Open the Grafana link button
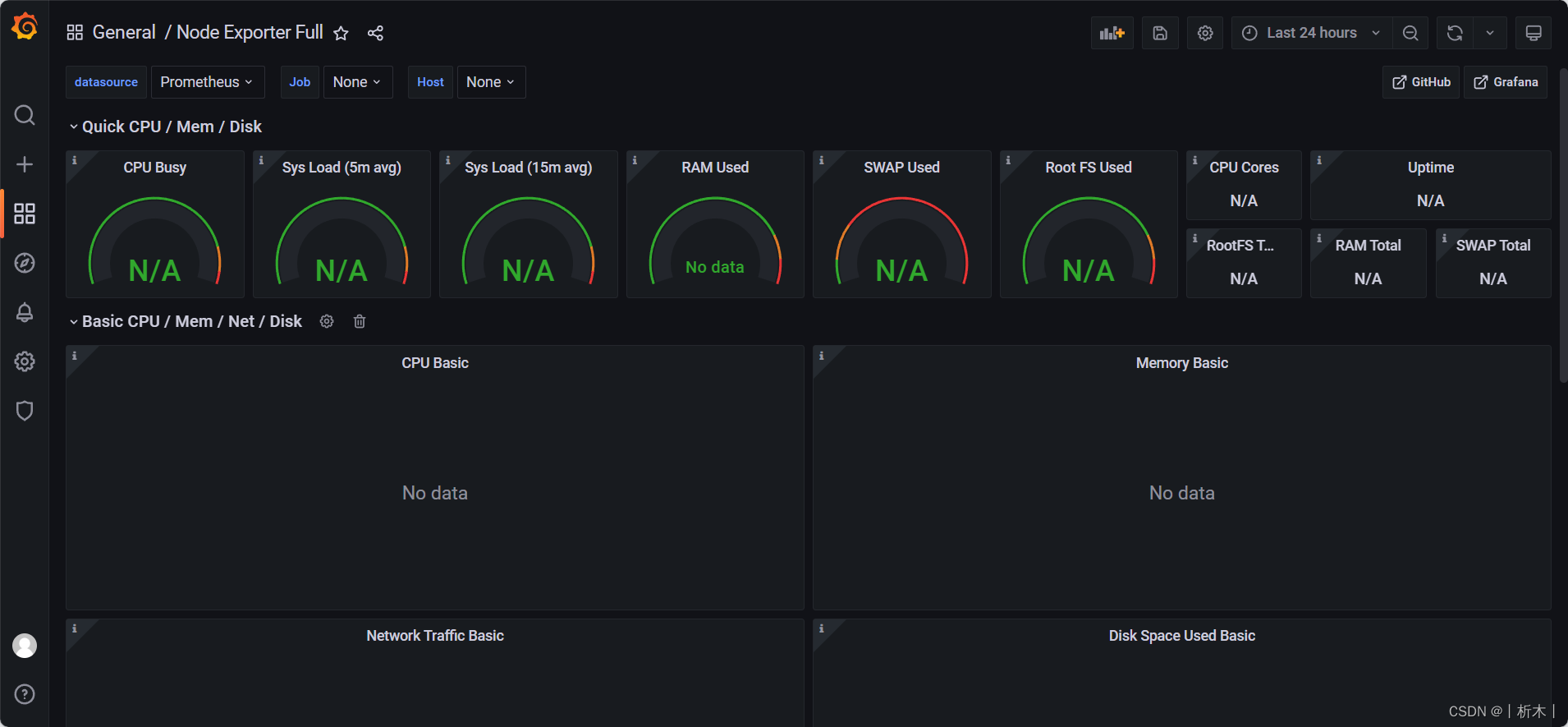Image resolution: width=1568 pixels, height=727 pixels. coord(1506,82)
